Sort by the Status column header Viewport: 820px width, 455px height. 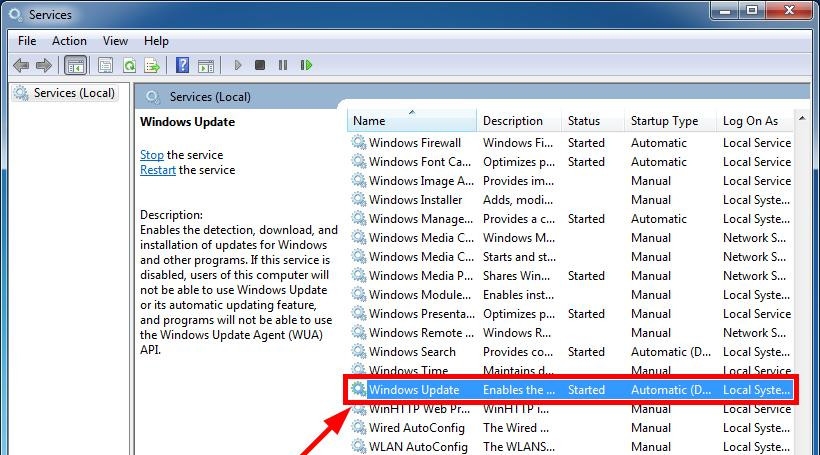tap(593, 121)
